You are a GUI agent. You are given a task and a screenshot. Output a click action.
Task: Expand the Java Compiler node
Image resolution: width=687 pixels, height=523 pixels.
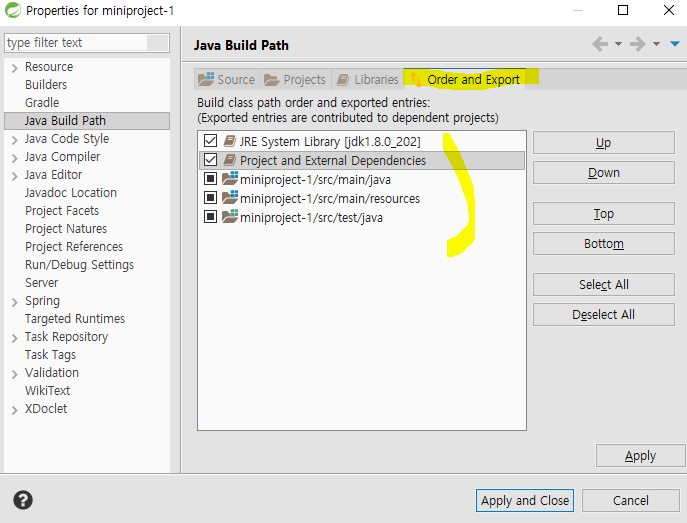14,158
